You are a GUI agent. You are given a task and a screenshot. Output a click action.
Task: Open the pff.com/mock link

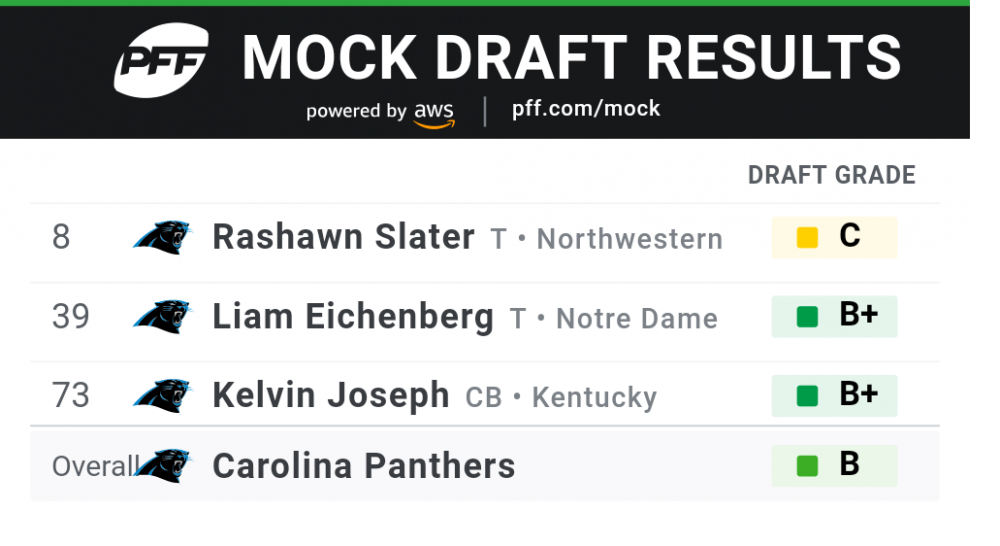(x=586, y=109)
